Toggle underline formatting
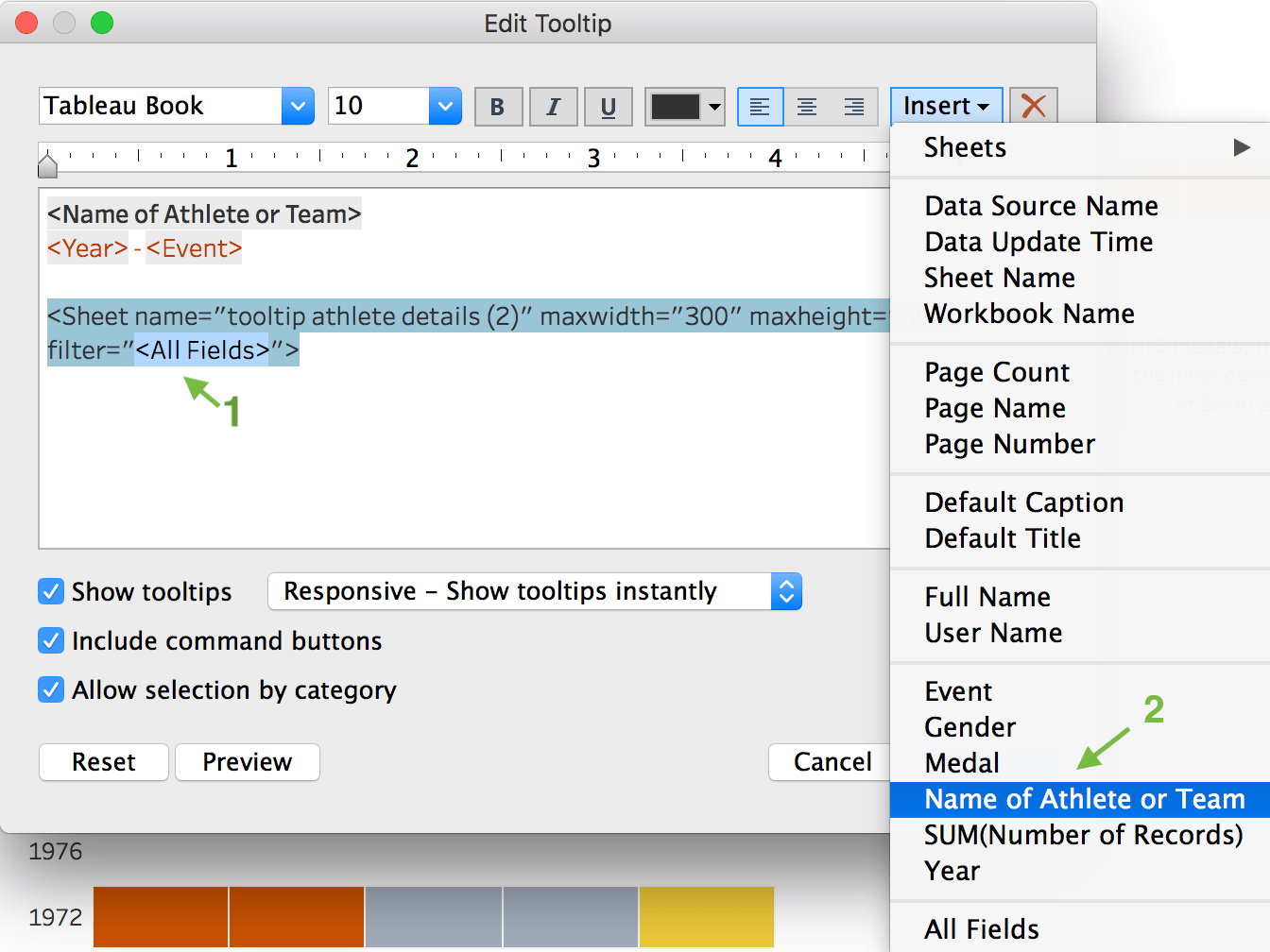 [x=608, y=106]
